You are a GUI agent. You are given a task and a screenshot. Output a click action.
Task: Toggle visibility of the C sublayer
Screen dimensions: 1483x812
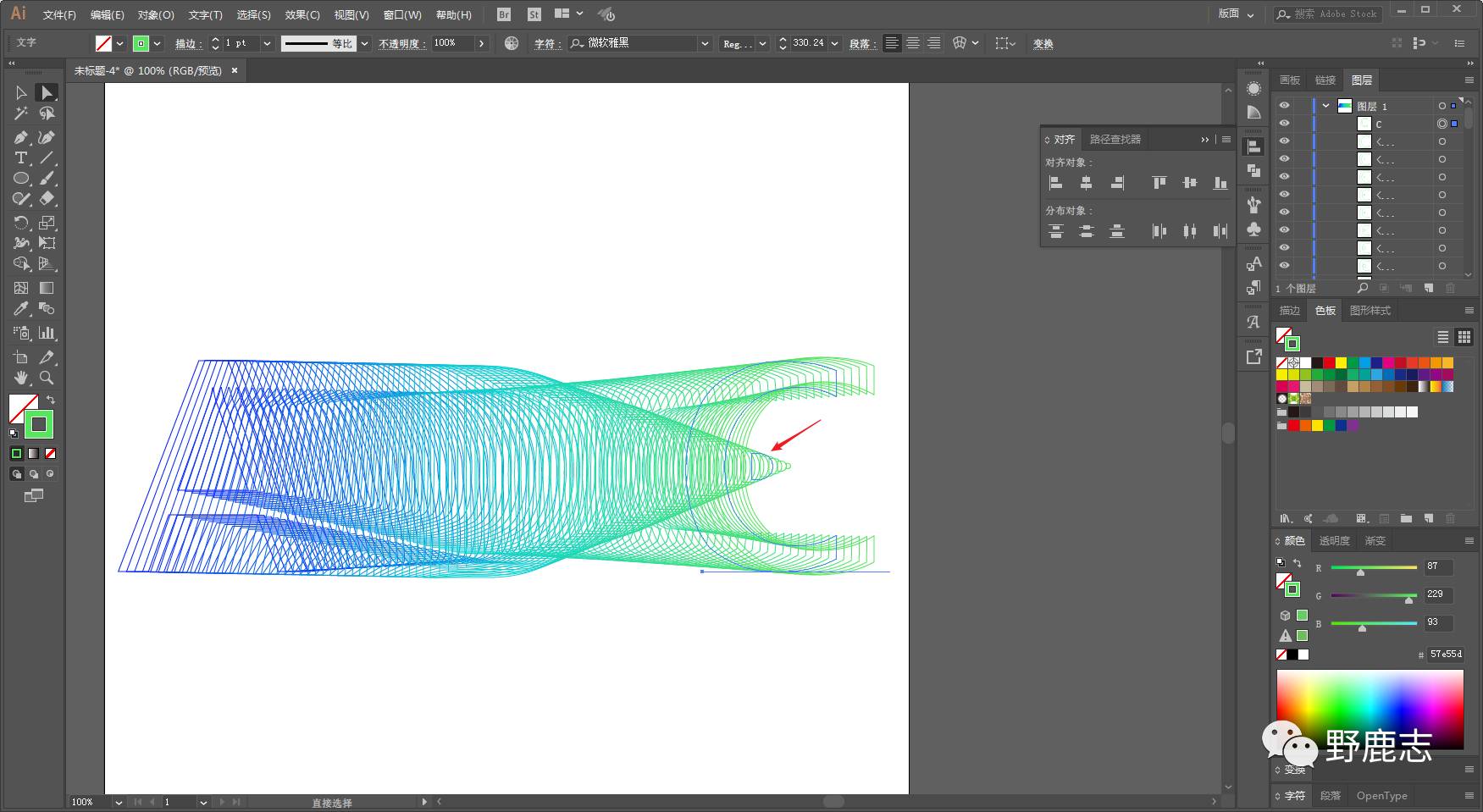(x=1285, y=124)
